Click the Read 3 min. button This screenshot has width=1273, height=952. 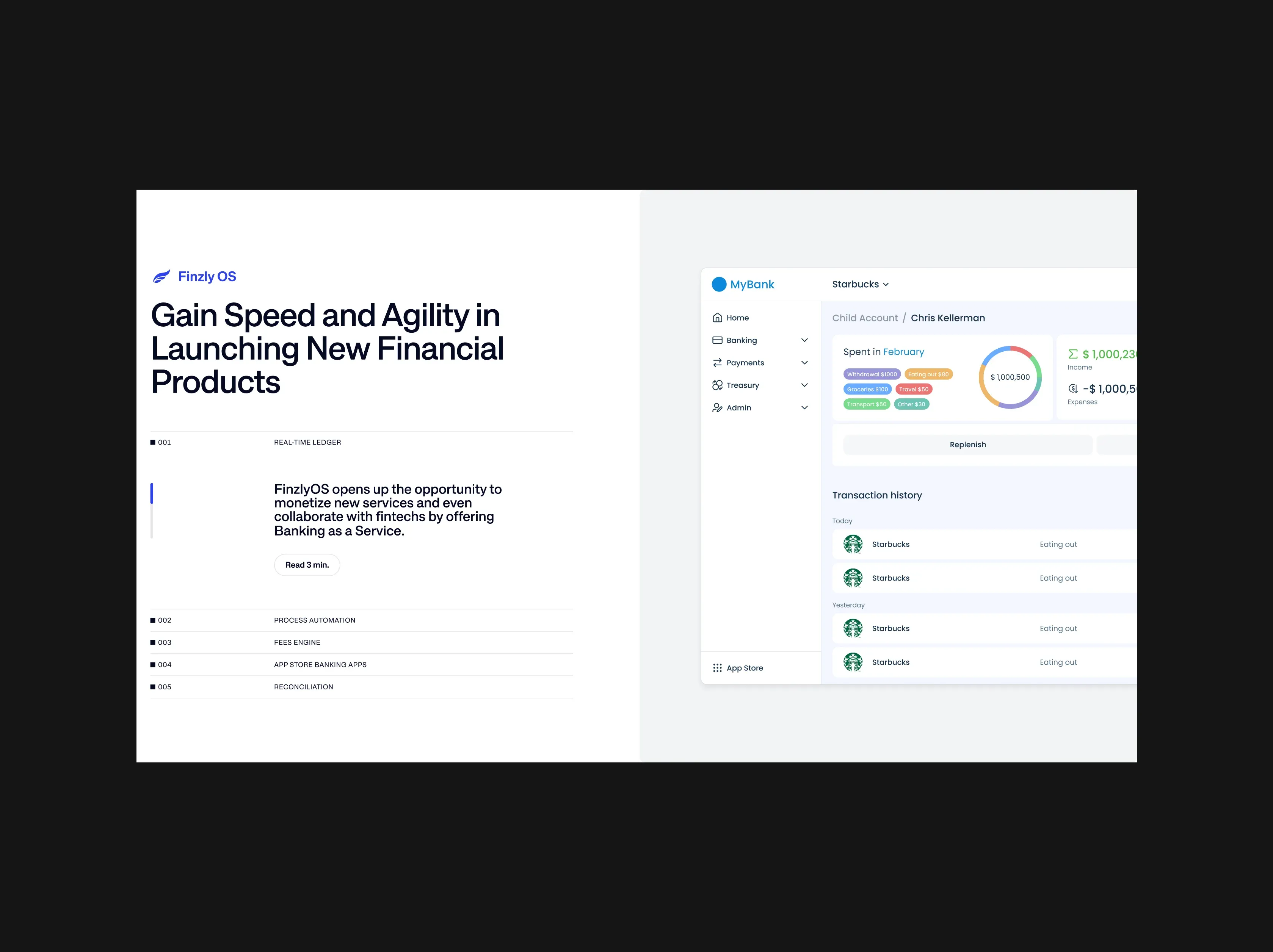click(307, 565)
